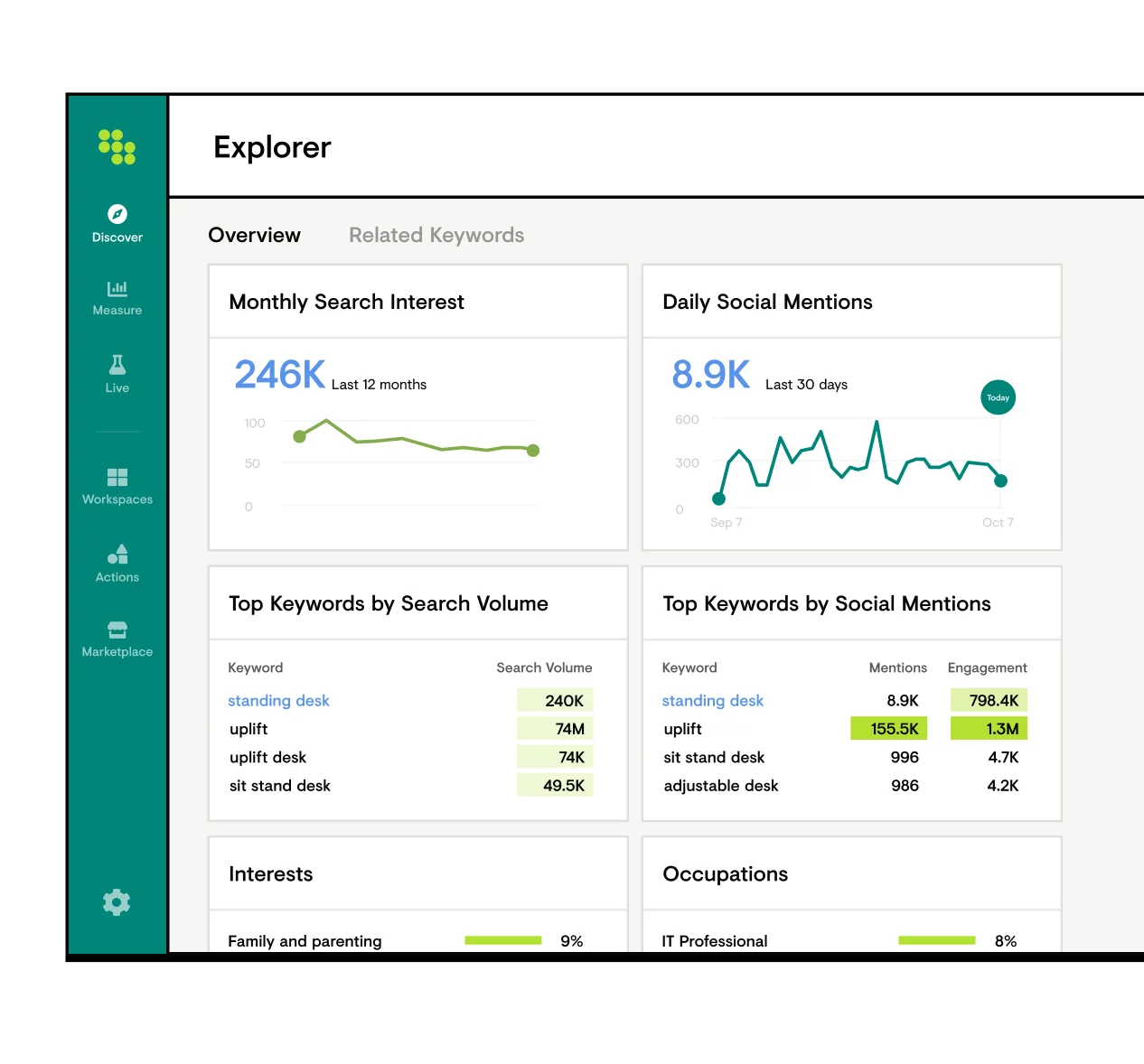Select the Workspaces grid icon
This screenshot has height=1064, width=1144.
pos(117,477)
